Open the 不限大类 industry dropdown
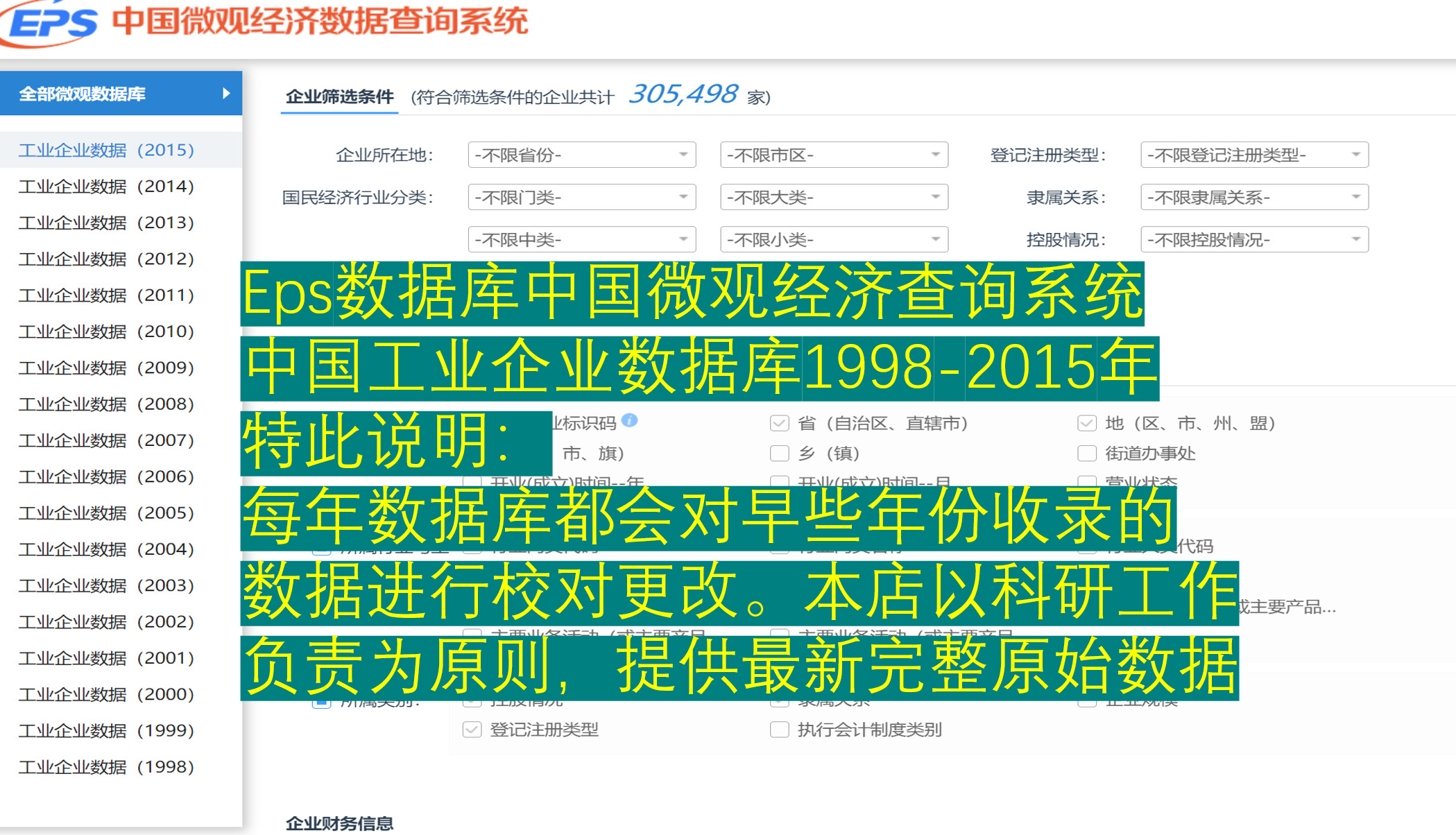The image size is (1456, 835). 834,198
